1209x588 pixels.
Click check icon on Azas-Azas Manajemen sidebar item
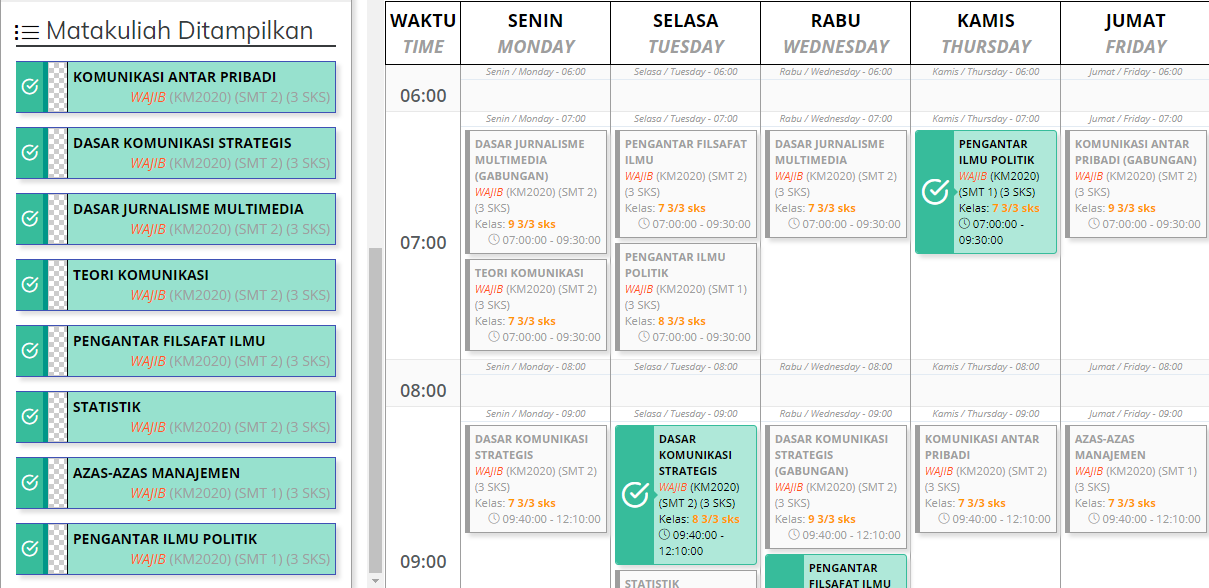coord(30,483)
